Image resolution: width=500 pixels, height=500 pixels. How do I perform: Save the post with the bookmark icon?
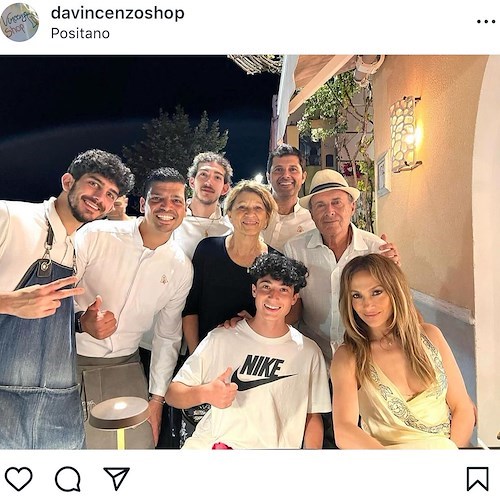coord(477,479)
